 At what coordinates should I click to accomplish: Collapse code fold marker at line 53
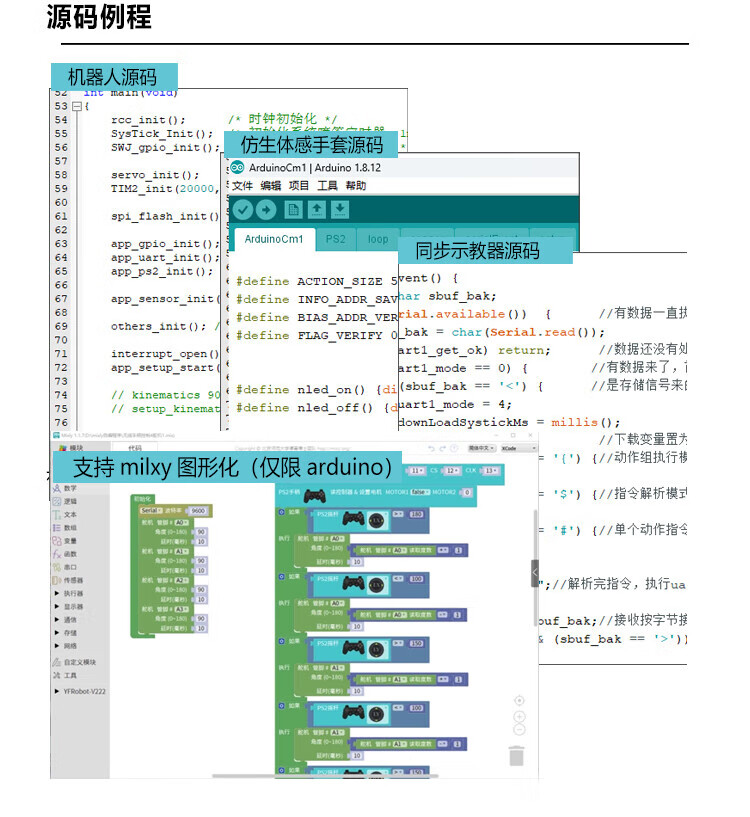click(x=76, y=106)
